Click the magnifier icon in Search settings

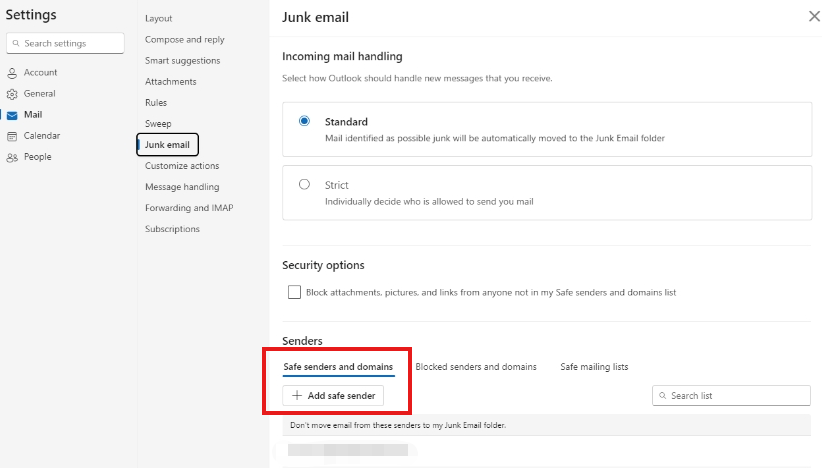pos(16,43)
